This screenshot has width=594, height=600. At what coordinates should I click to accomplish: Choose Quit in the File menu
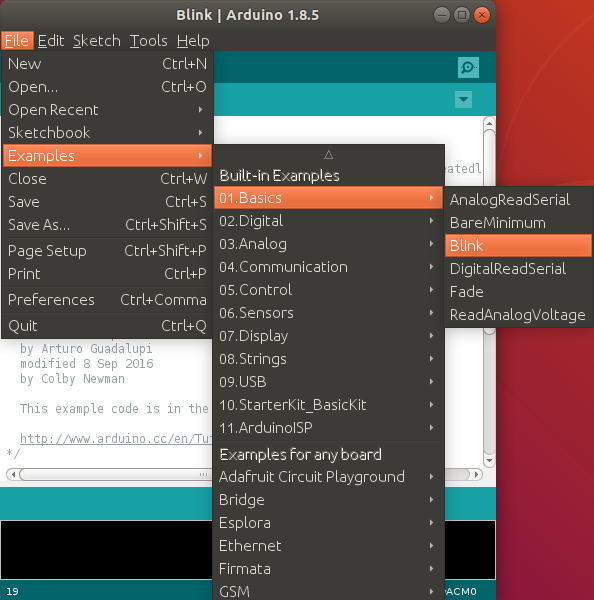(107, 326)
